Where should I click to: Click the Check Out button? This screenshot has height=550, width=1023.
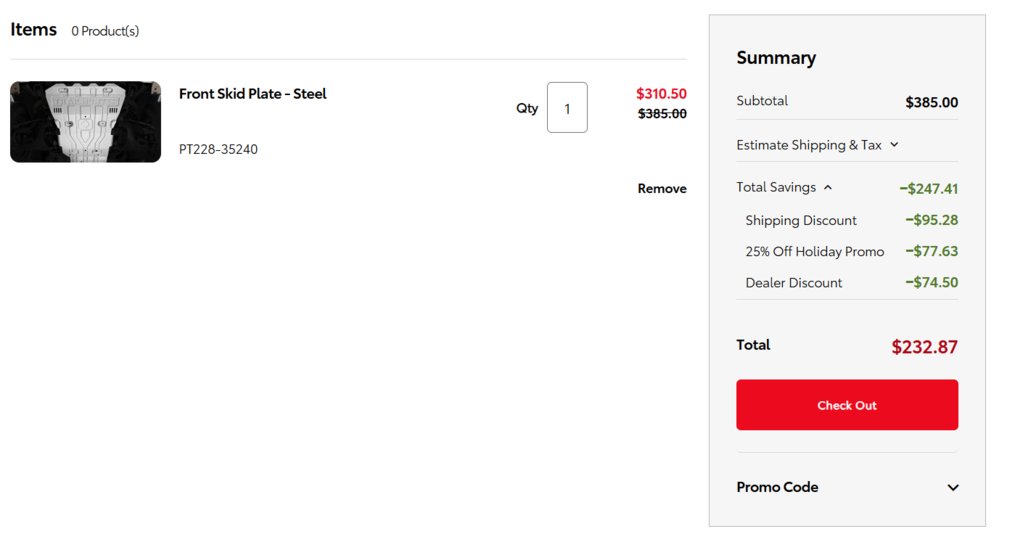(847, 405)
